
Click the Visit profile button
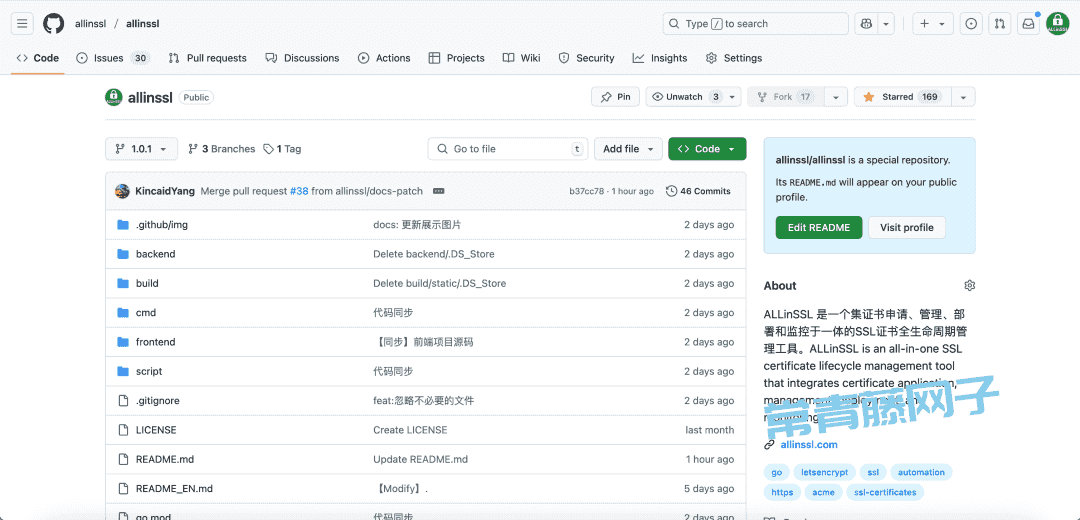pyautogui.click(x=907, y=227)
